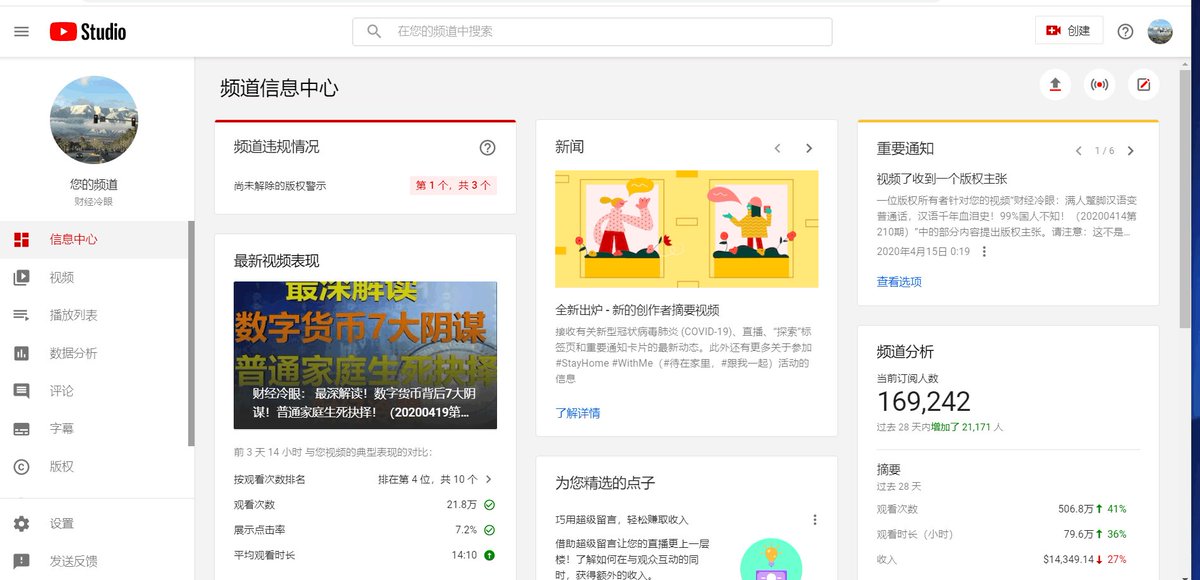1200x580 pixels.
Task: Click the playlists list icon in sidebar
Action: pos(21,315)
